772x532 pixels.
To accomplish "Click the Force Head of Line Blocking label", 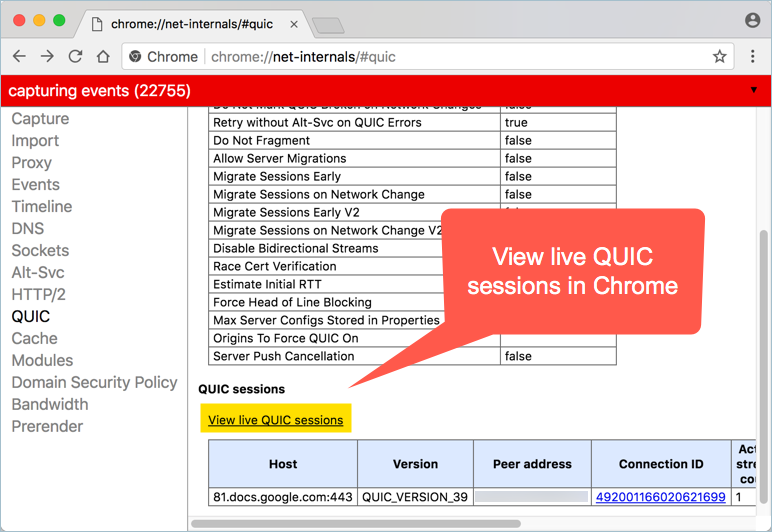I will pyautogui.click(x=292, y=302).
